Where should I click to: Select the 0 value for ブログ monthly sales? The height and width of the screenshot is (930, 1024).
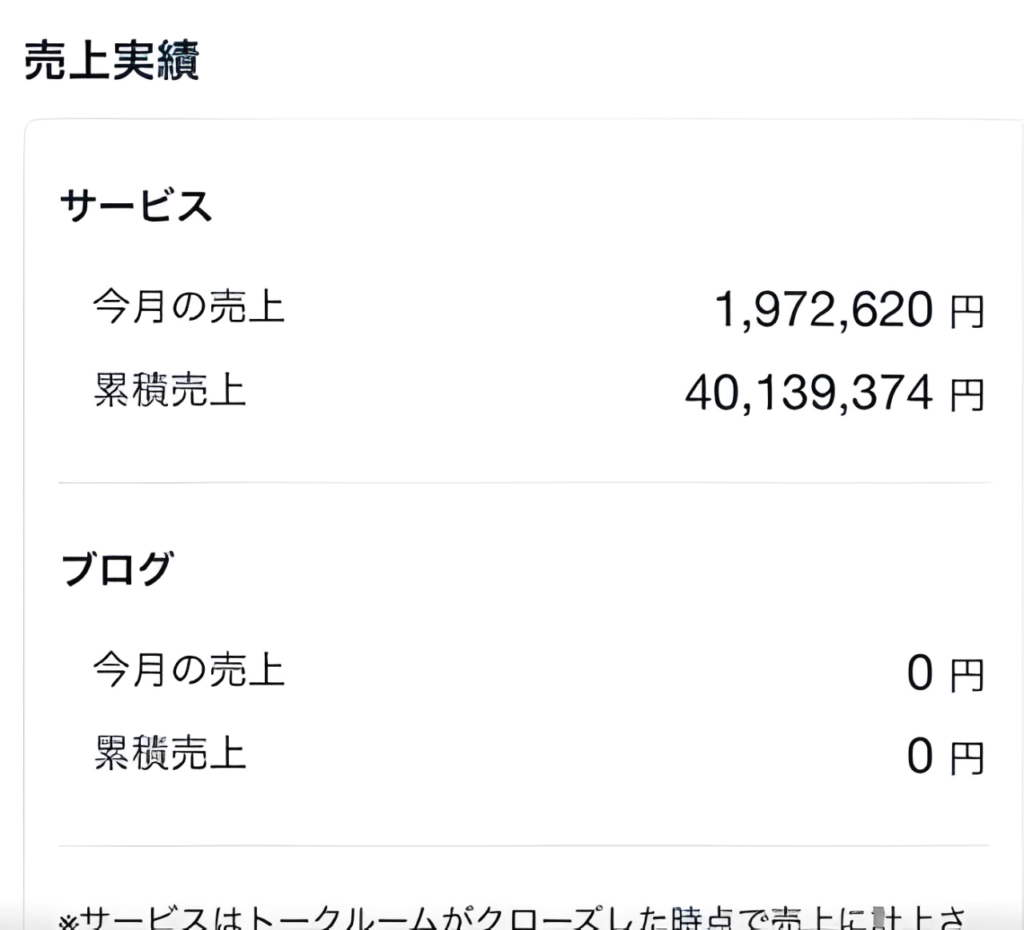click(x=920, y=675)
